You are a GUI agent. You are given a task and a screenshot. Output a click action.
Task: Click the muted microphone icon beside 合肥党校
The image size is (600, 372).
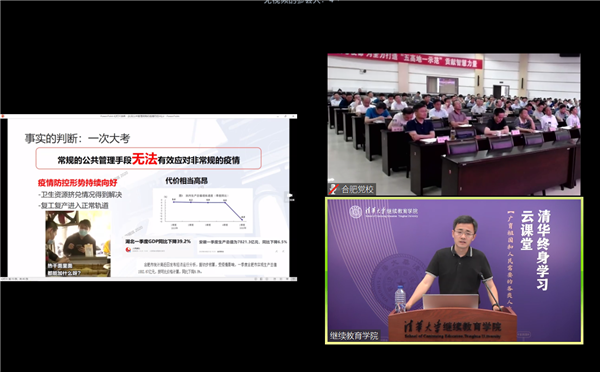(334, 189)
